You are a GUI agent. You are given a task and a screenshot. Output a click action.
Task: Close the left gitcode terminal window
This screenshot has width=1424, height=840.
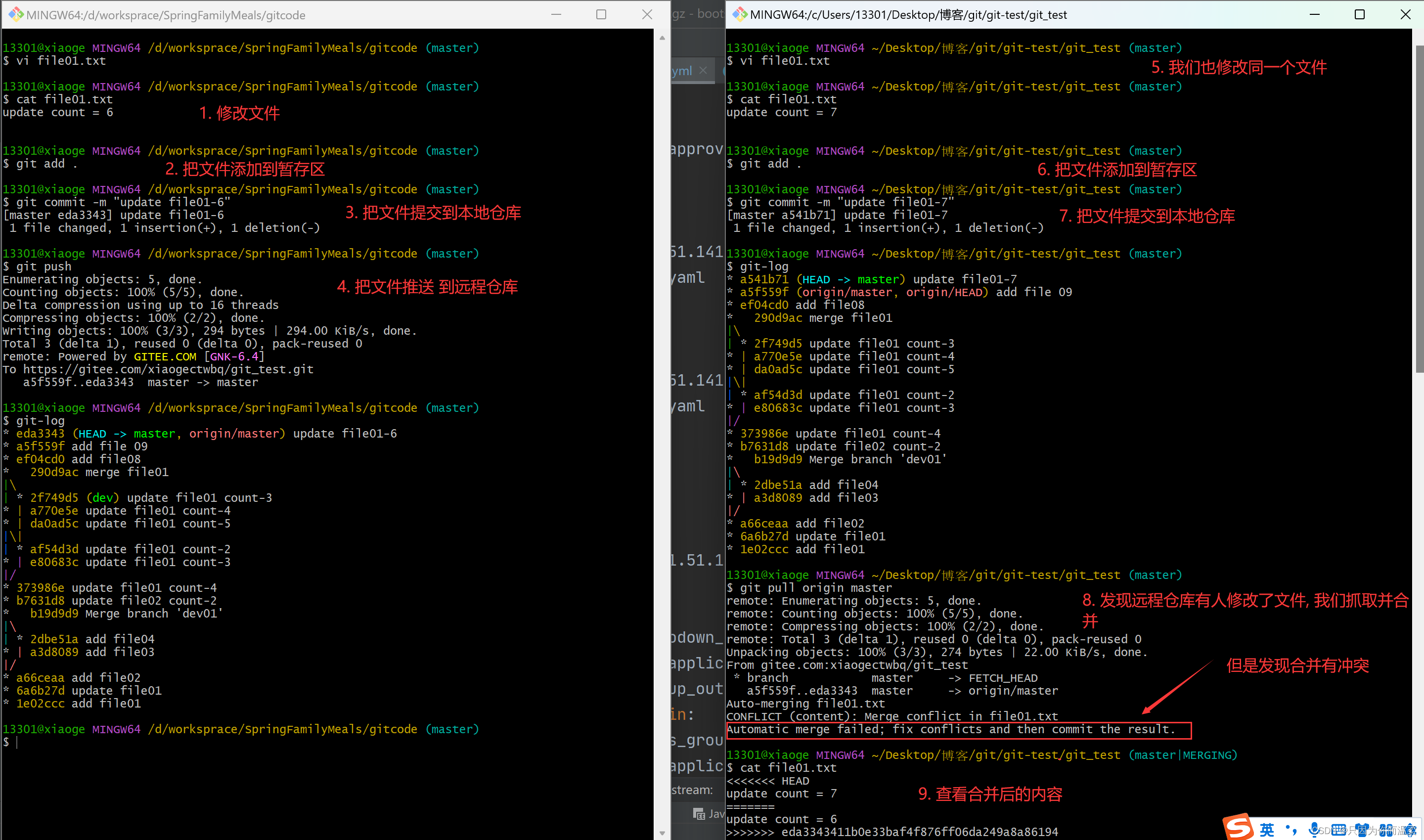pyautogui.click(x=647, y=15)
